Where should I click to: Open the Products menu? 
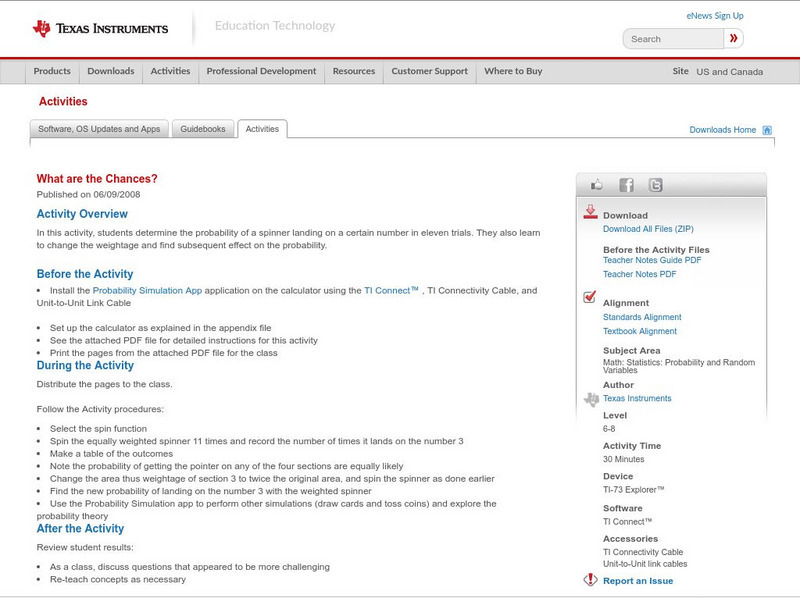point(52,71)
